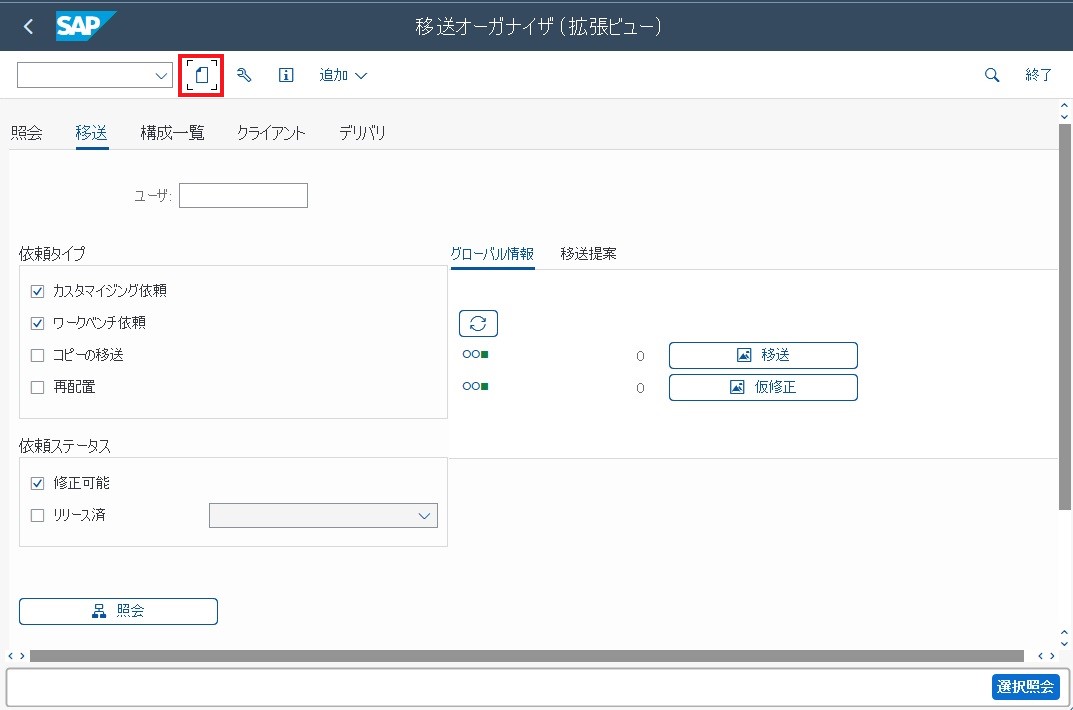Click the 仮修正 button

point(762,387)
